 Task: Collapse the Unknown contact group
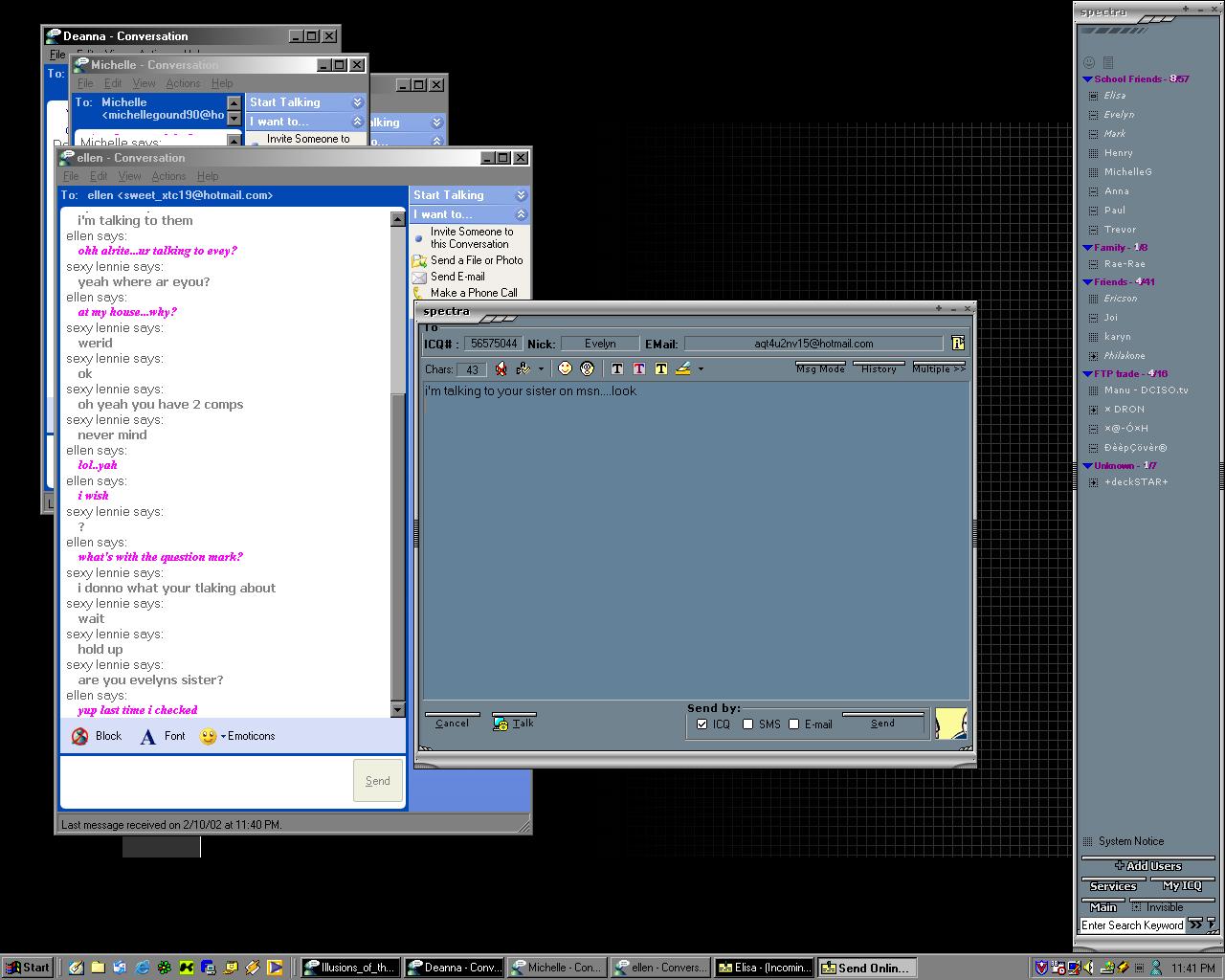pyautogui.click(x=1087, y=466)
